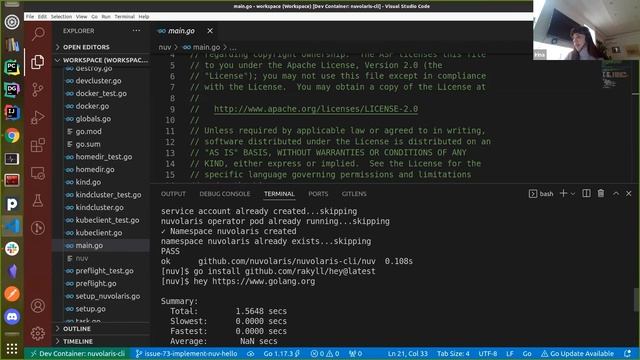Change the UTF-8 encoding

pos(488,353)
